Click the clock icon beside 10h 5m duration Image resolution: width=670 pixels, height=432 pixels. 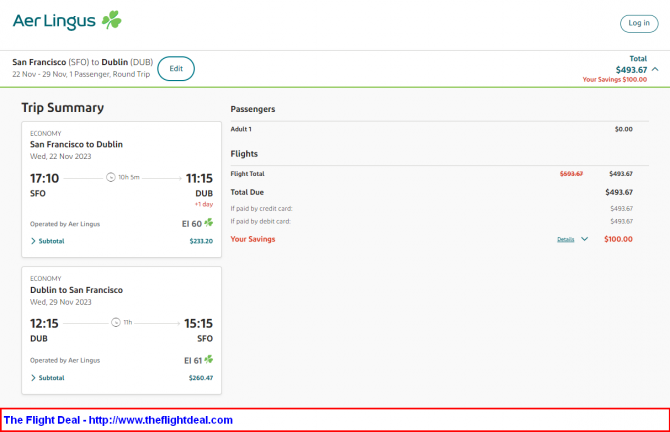pos(111,177)
